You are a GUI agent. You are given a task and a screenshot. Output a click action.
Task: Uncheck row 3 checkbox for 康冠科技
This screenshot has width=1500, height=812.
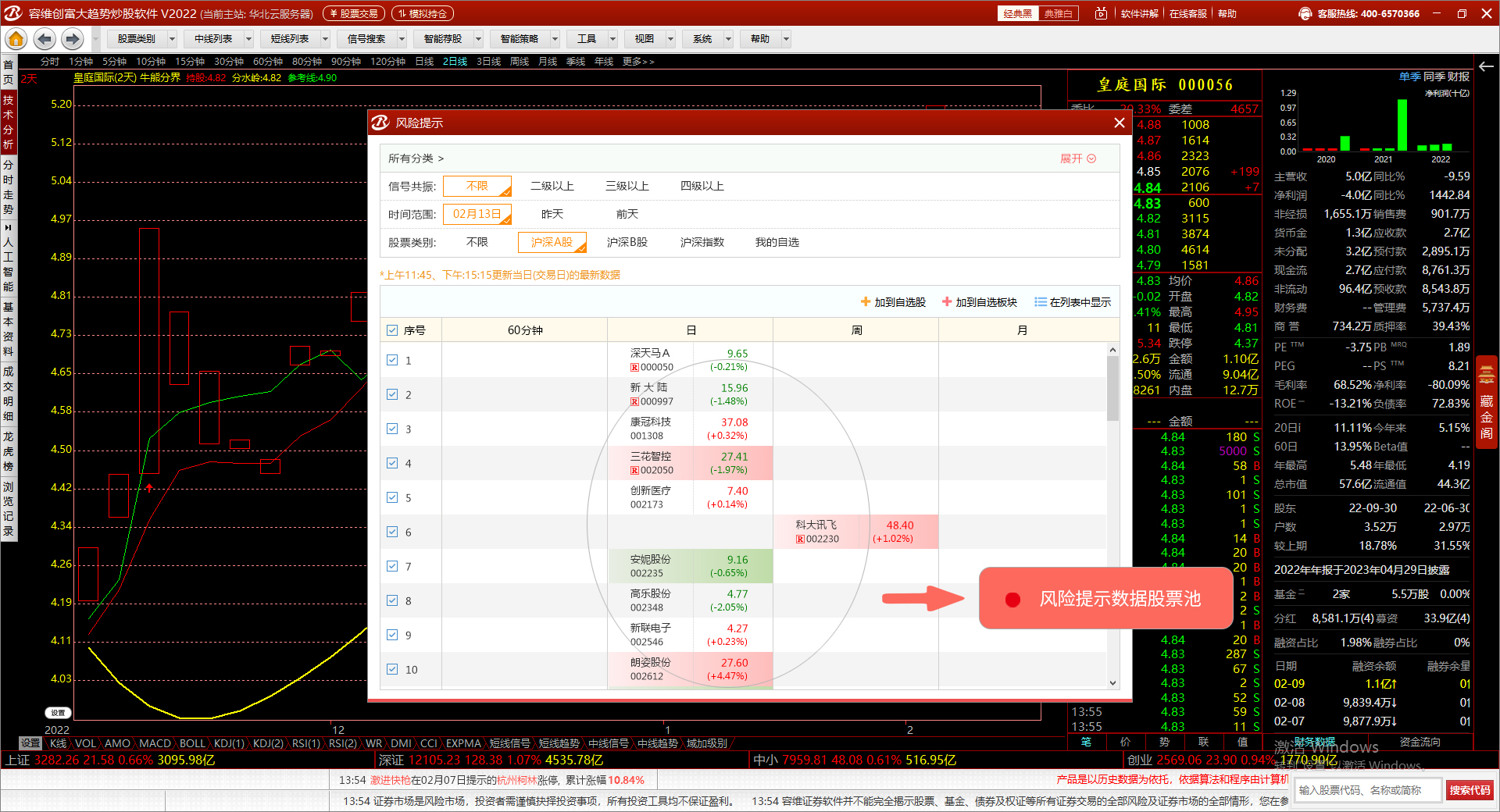pyautogui.click(x=392, y=429)
